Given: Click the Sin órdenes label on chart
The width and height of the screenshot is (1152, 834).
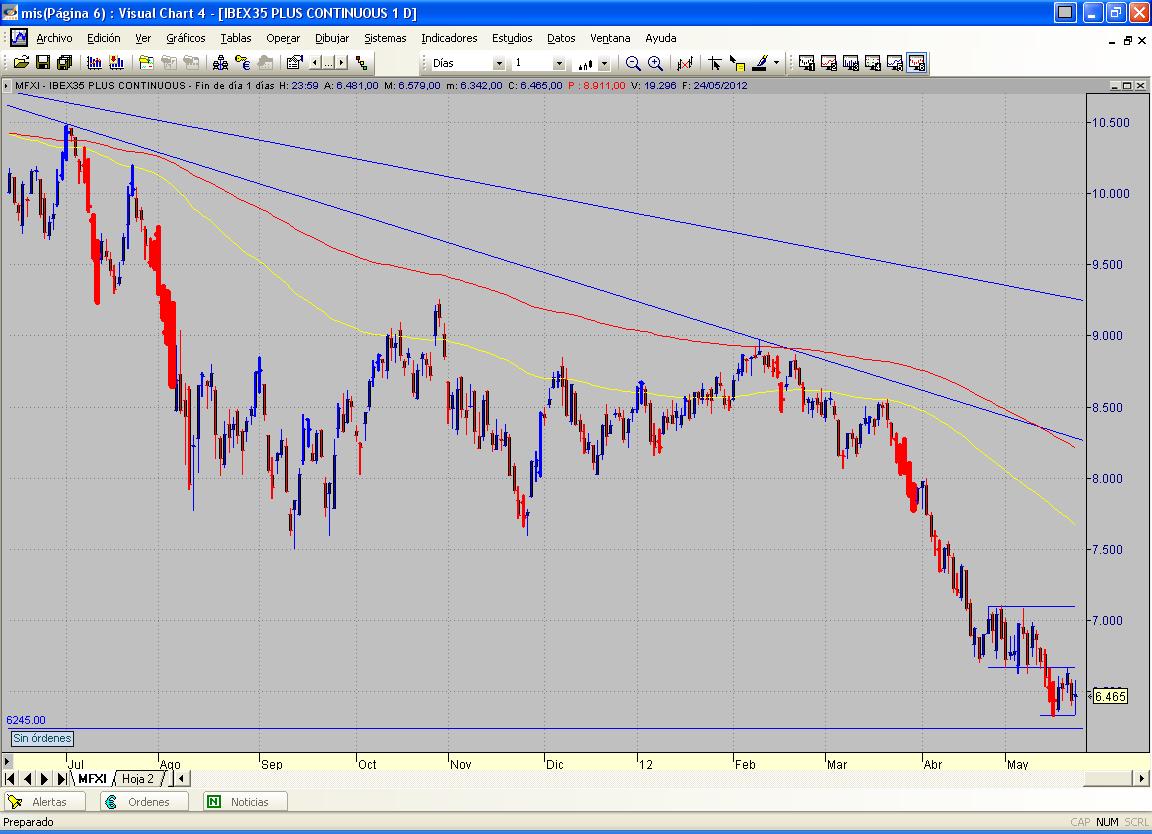Looking at the screenshot, I should tap(43, 738).
